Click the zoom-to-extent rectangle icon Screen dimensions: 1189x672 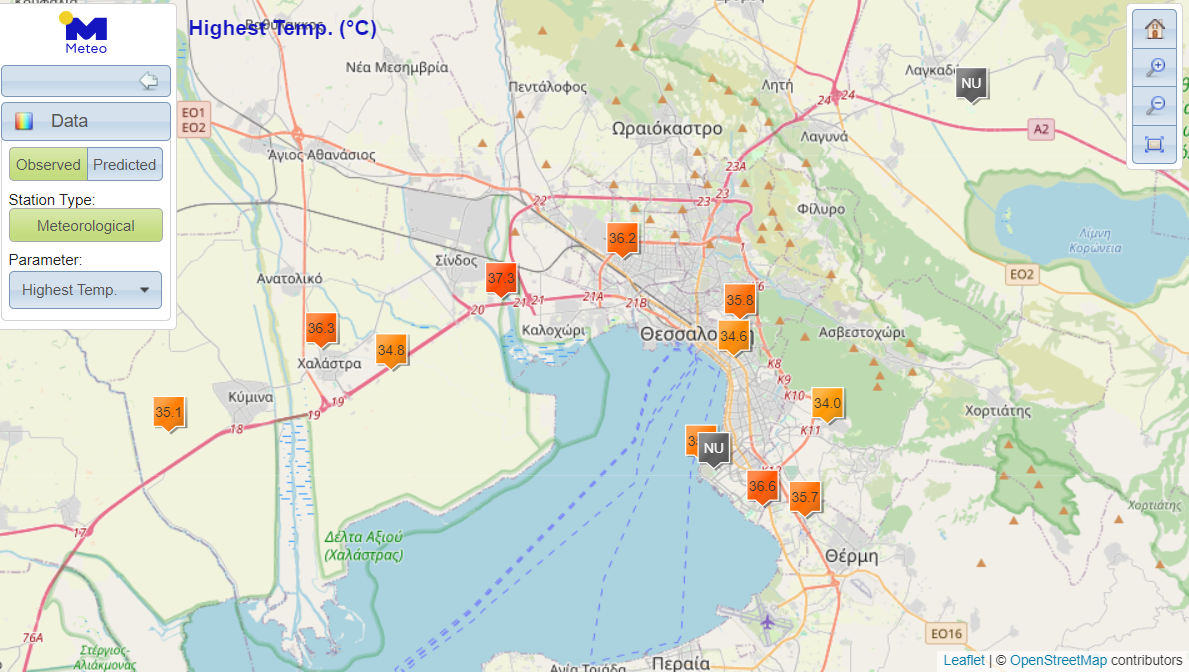pyautogui.click(x=1154, y=143)
